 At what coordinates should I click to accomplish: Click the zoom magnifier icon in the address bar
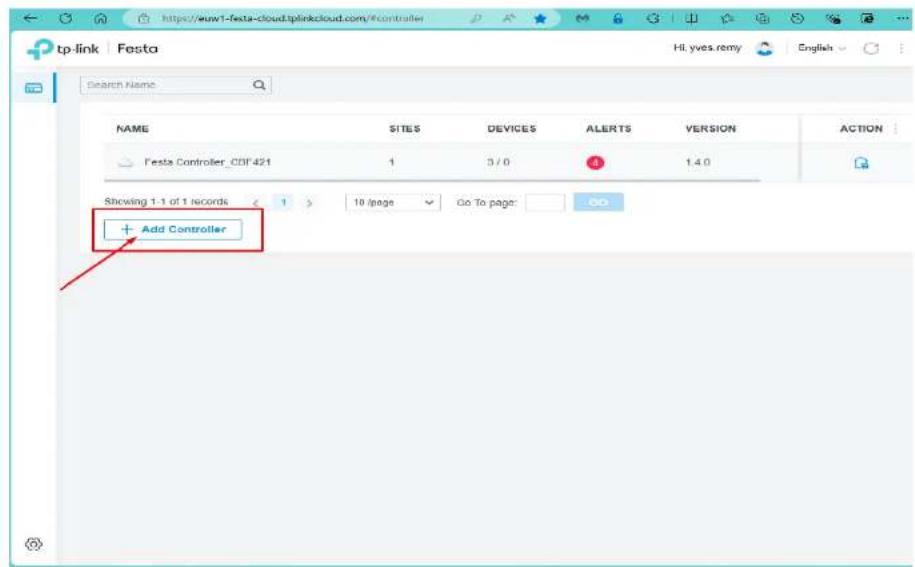477,19
